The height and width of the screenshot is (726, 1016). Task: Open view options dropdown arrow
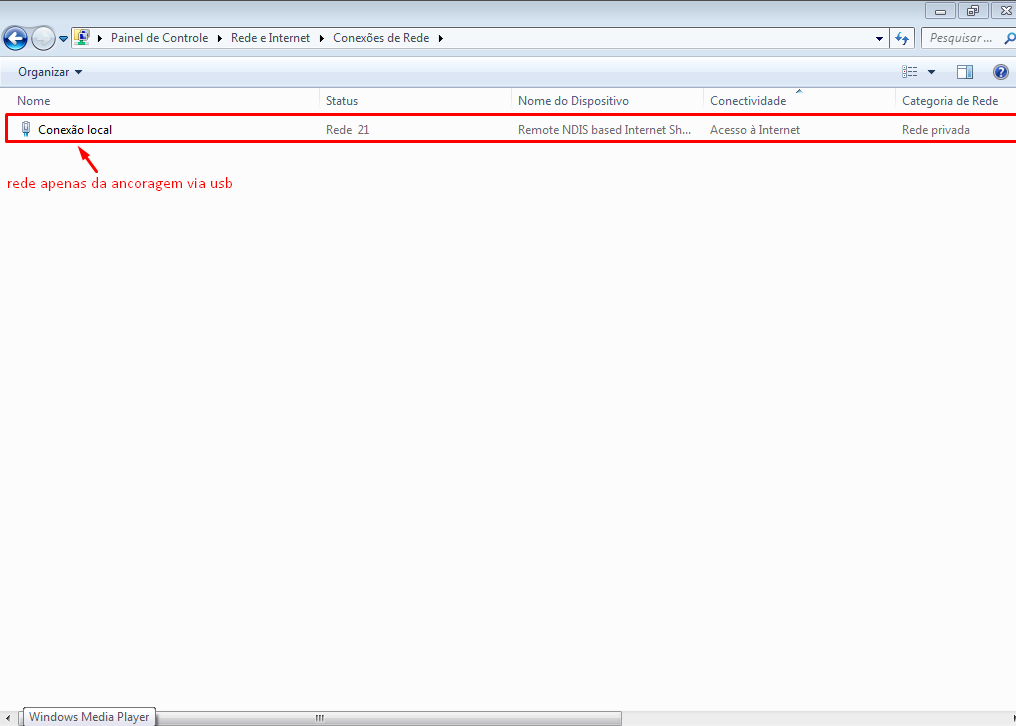click(x=931, y=72)
